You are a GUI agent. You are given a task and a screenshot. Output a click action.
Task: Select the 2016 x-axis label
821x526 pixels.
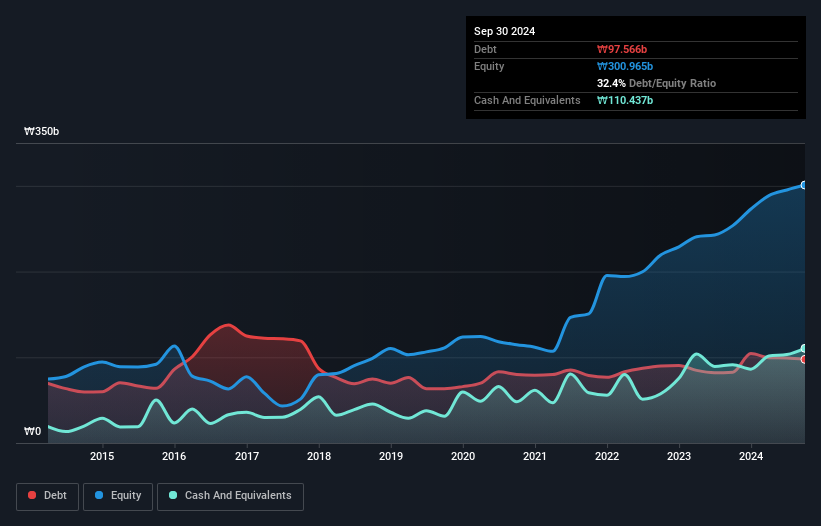pyautogui.click(x=174, y=456)
